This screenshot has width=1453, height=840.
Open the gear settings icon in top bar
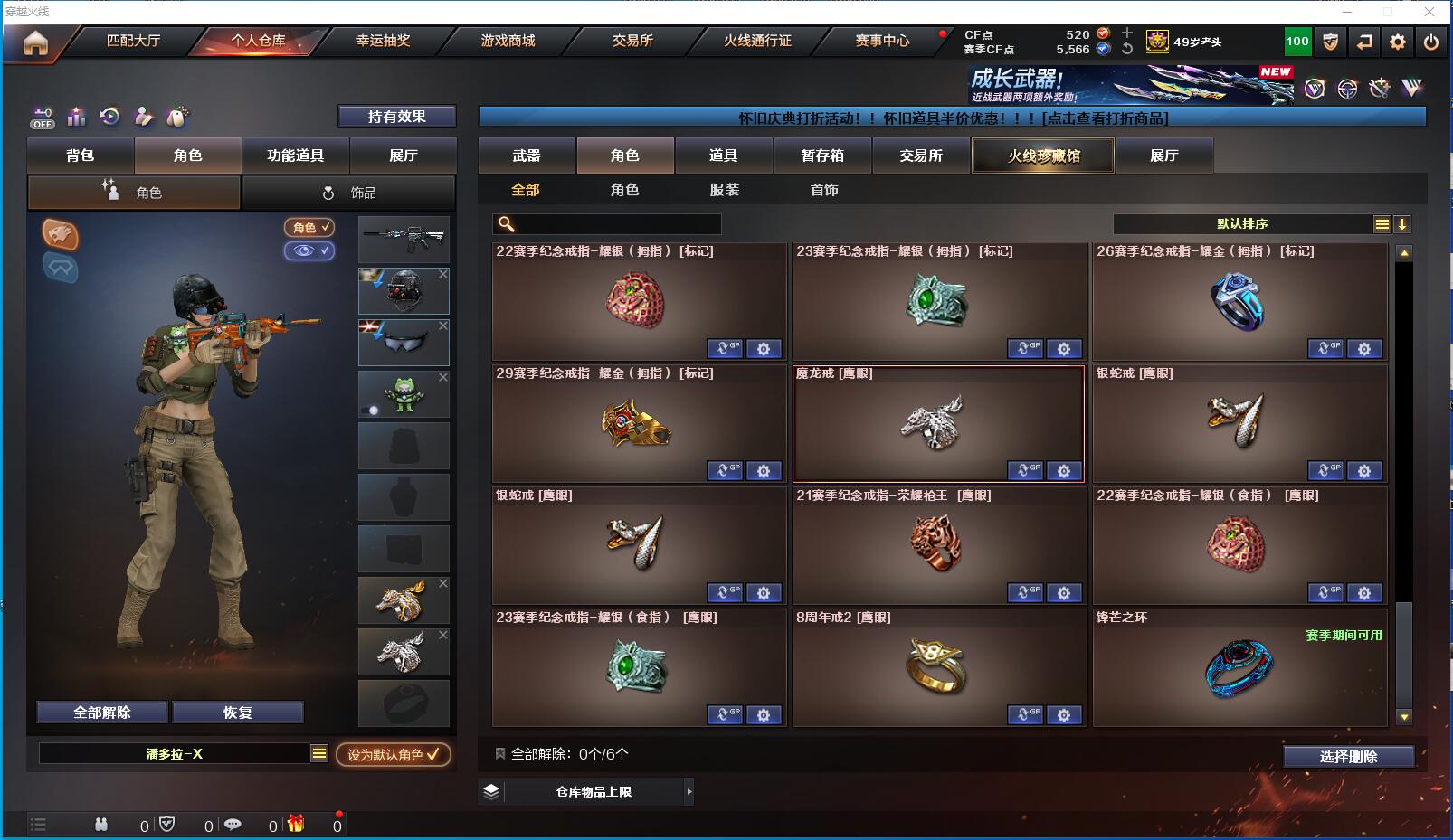point(1398,42)
